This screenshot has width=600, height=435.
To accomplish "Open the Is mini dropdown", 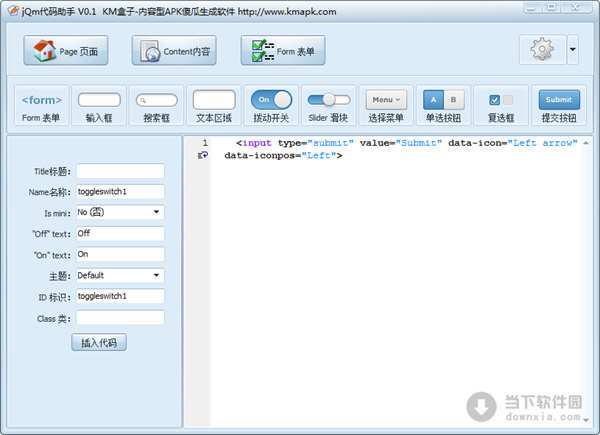I will click(x=120, y=212).
